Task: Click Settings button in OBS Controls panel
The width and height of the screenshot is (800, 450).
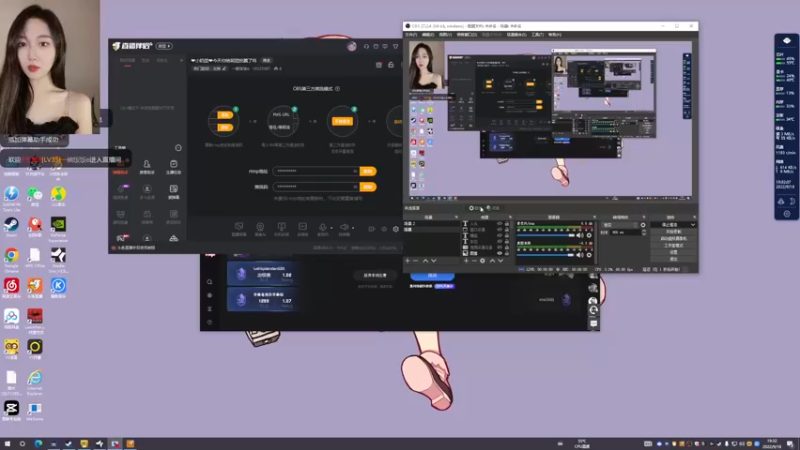Action: tap(673, 252)
